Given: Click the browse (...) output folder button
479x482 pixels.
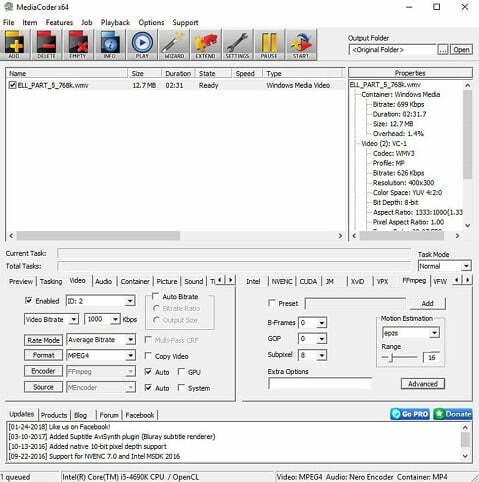Looking at the screenshot, I should tap(443, 50).
